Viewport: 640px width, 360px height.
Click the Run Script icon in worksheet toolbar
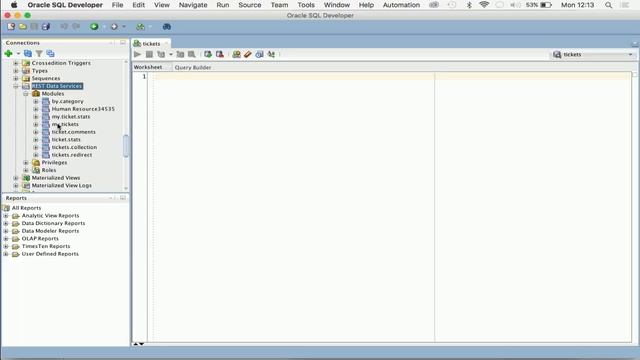point(149,54)
